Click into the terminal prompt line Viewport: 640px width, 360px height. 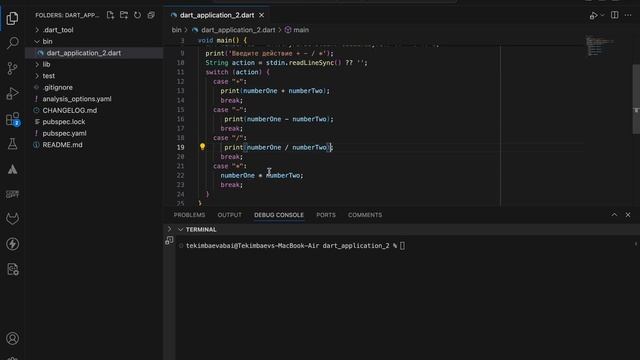click(x=296, y=245)
